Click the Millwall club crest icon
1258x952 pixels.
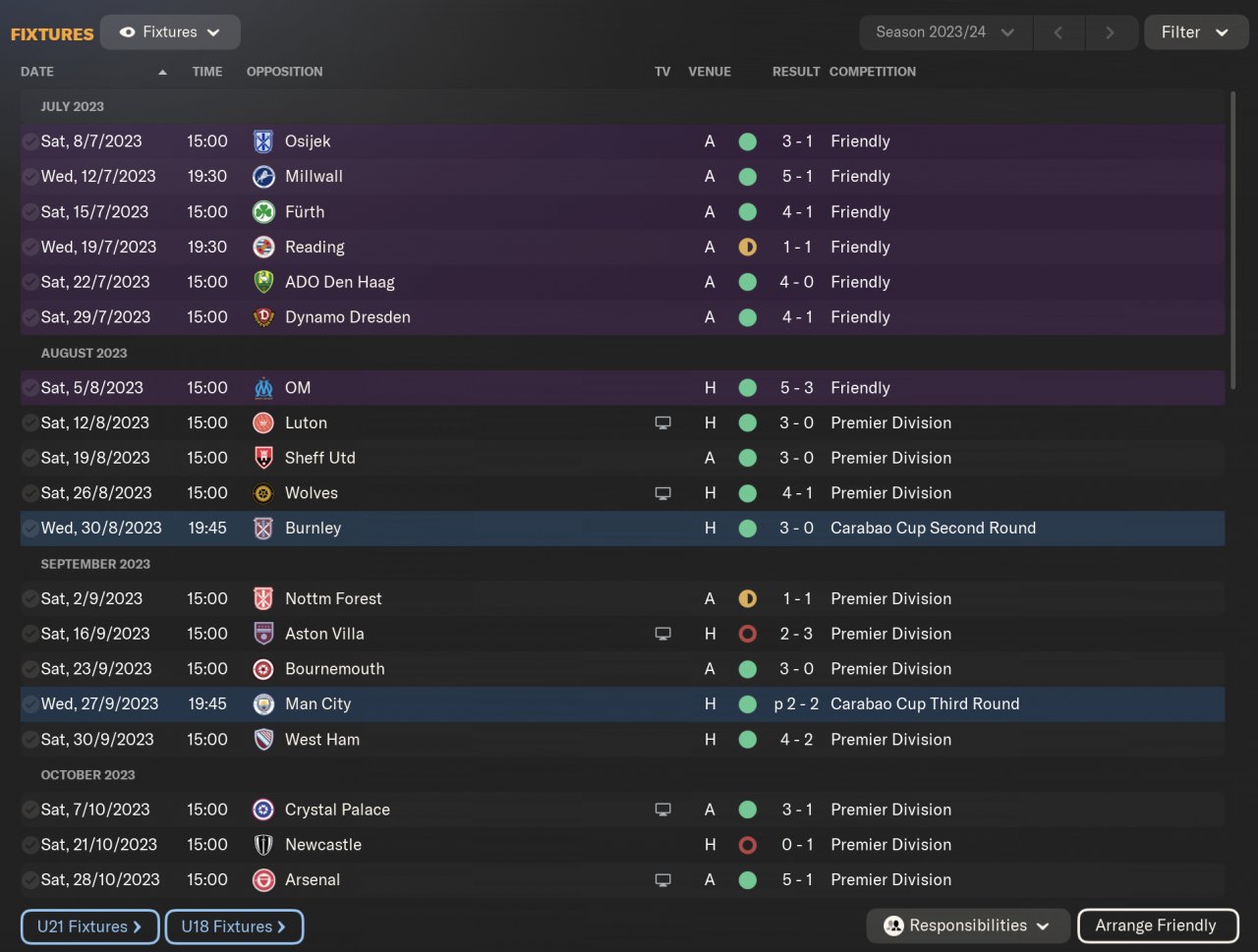[x=263, y=177]
